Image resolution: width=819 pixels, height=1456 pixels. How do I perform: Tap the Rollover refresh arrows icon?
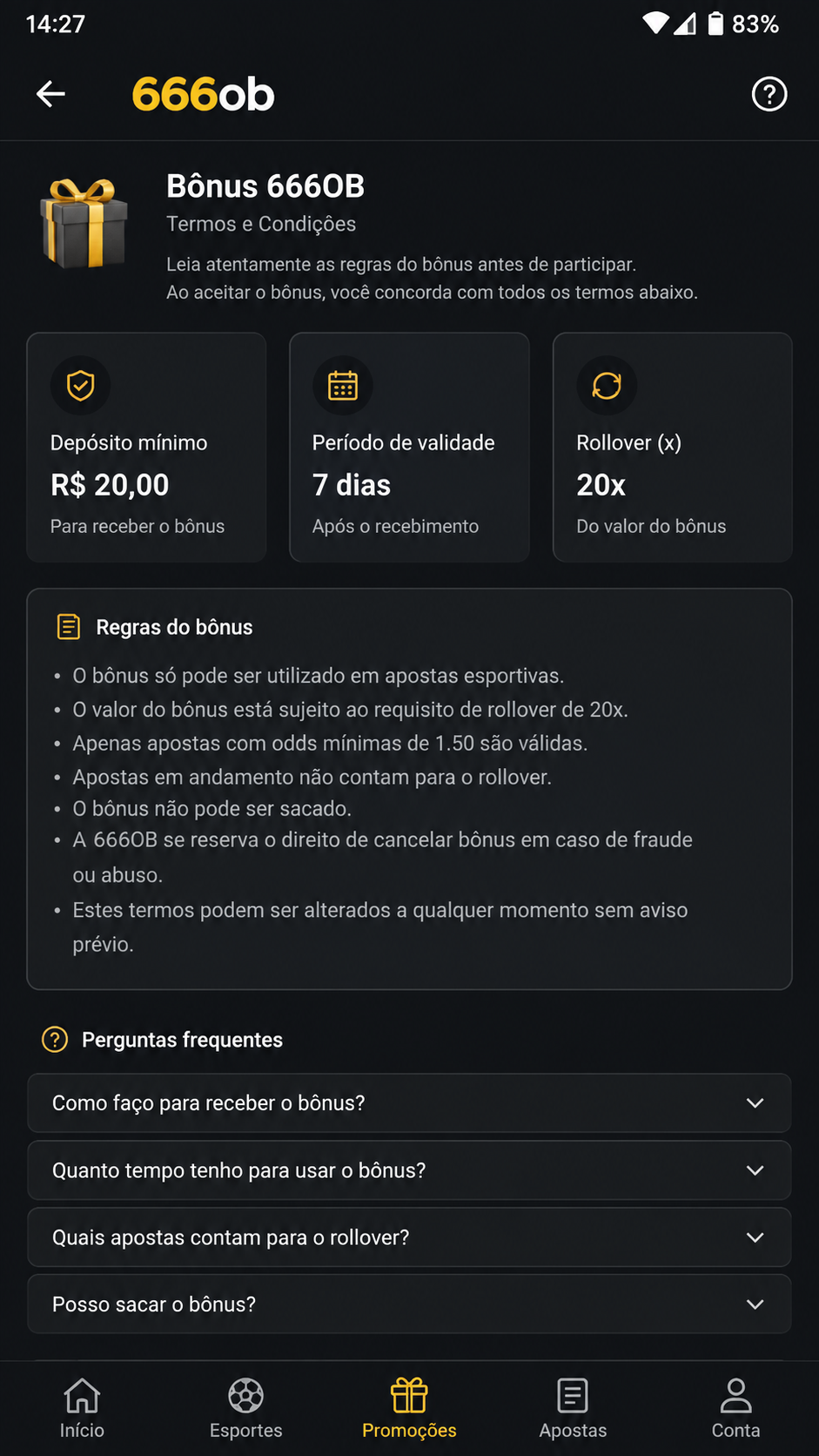pos(607,385)
